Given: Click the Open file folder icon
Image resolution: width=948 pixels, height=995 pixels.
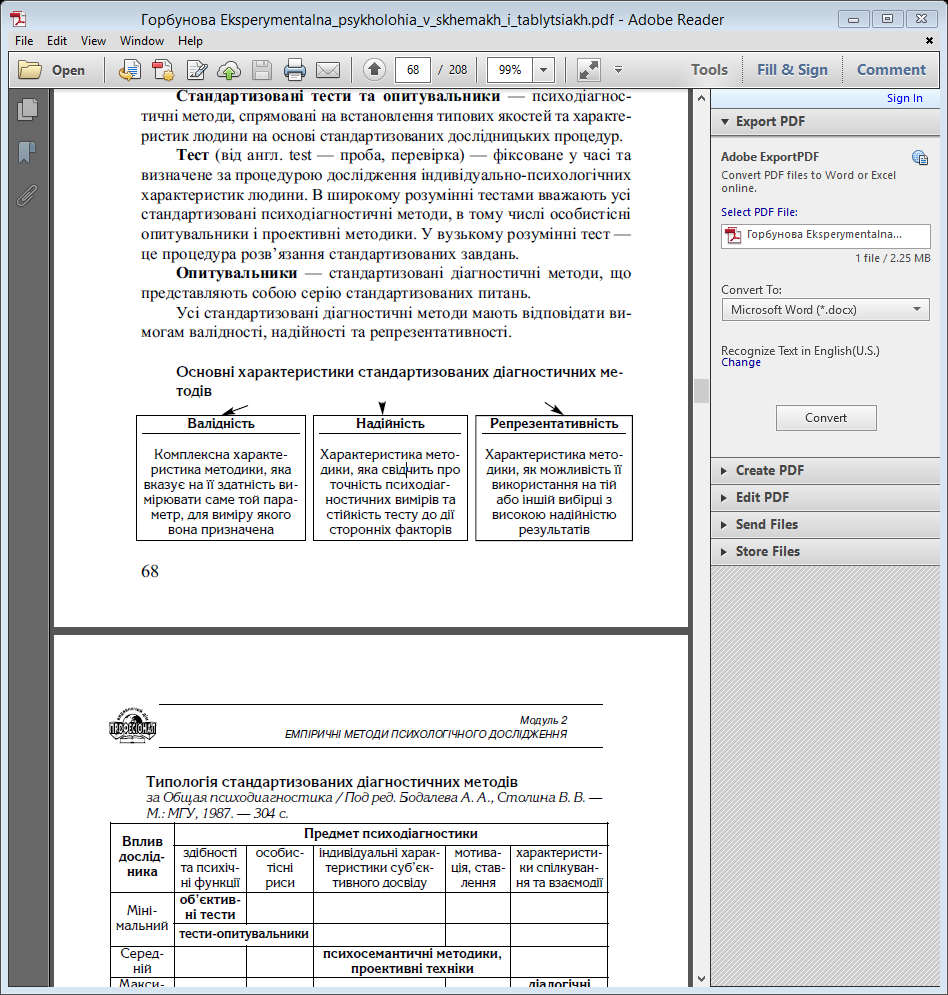Looking at the screenshot, I should tap(30, 70).
